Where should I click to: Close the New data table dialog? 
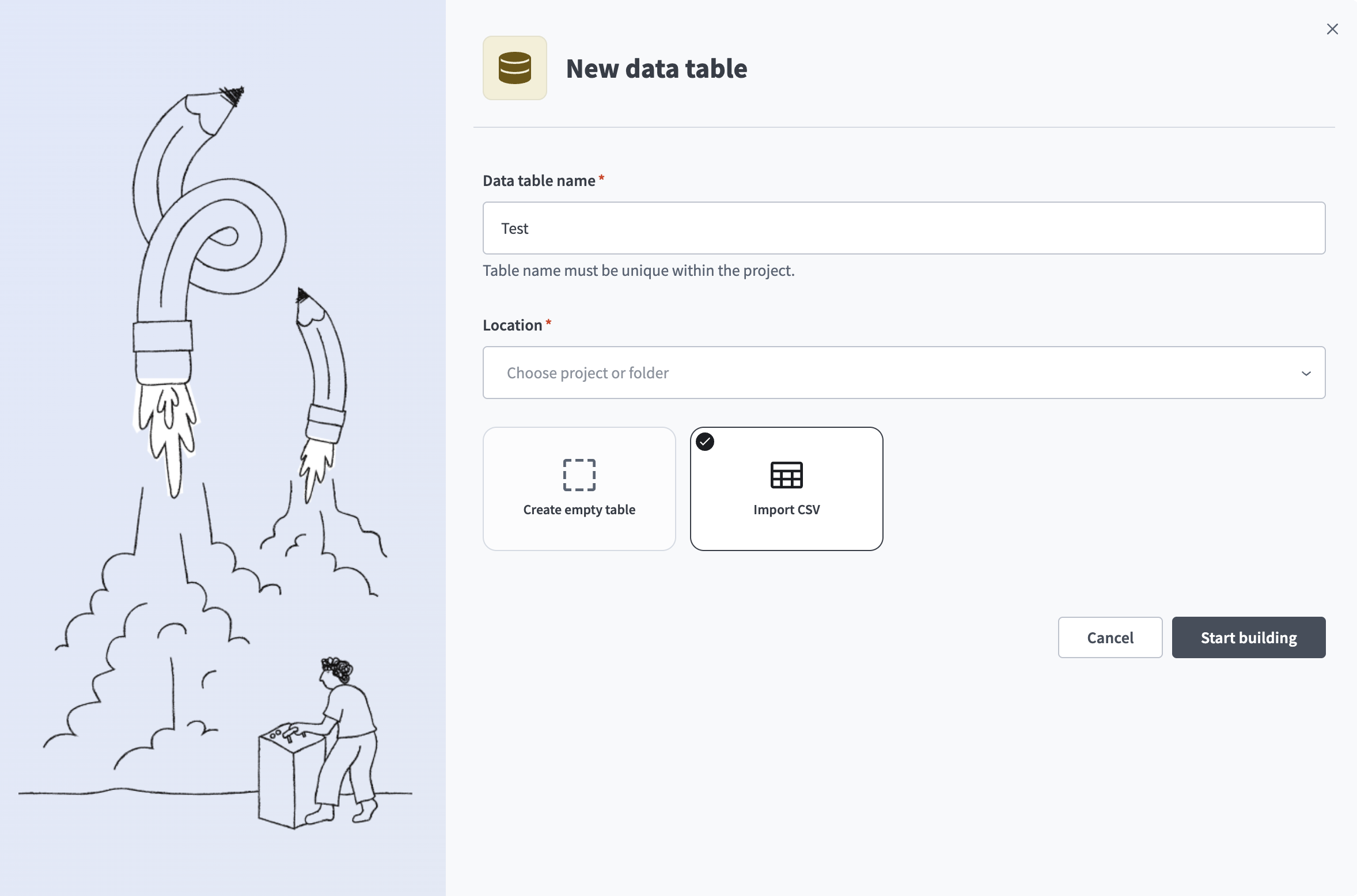1332,29
